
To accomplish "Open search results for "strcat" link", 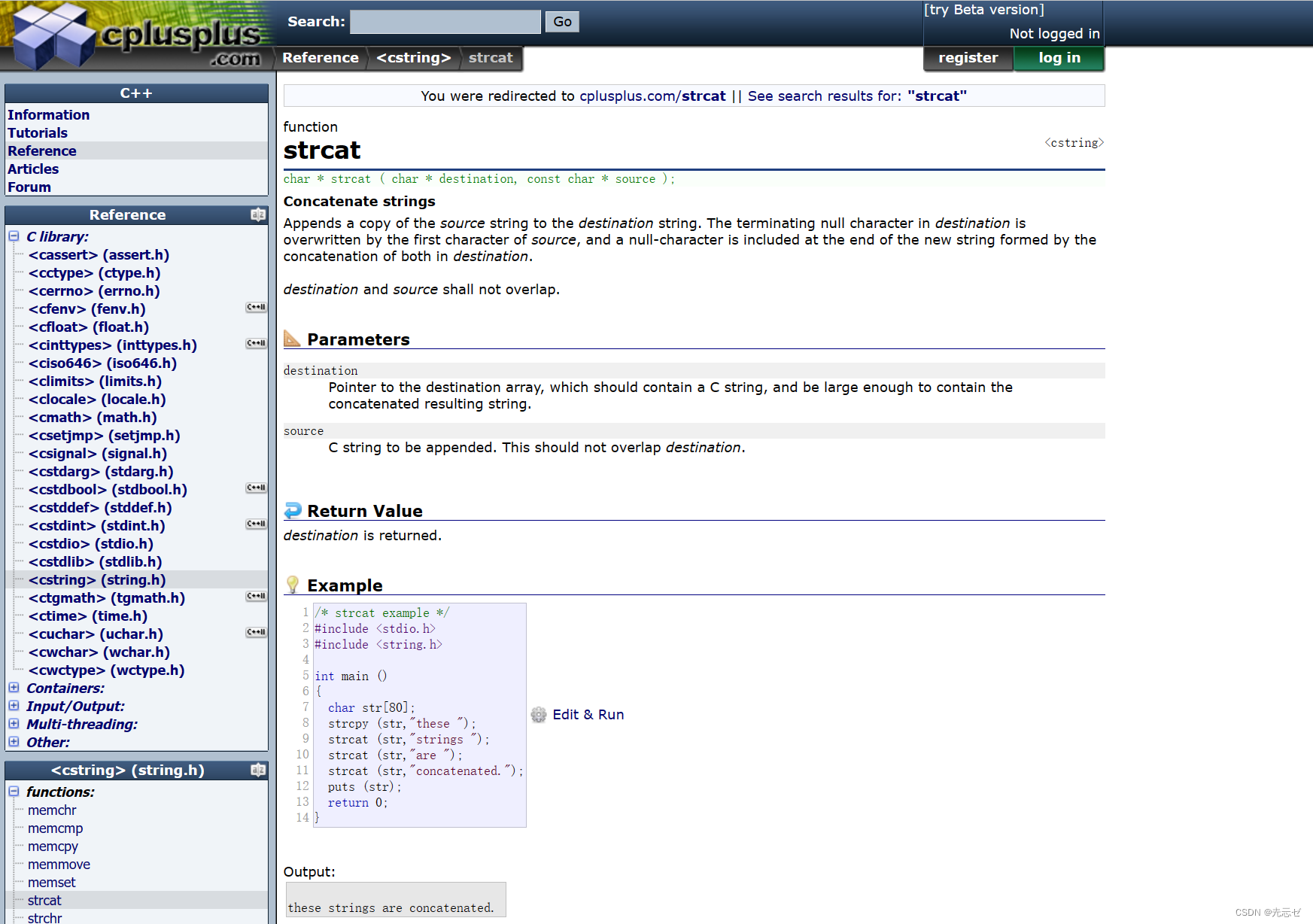I will coord(857,96).
